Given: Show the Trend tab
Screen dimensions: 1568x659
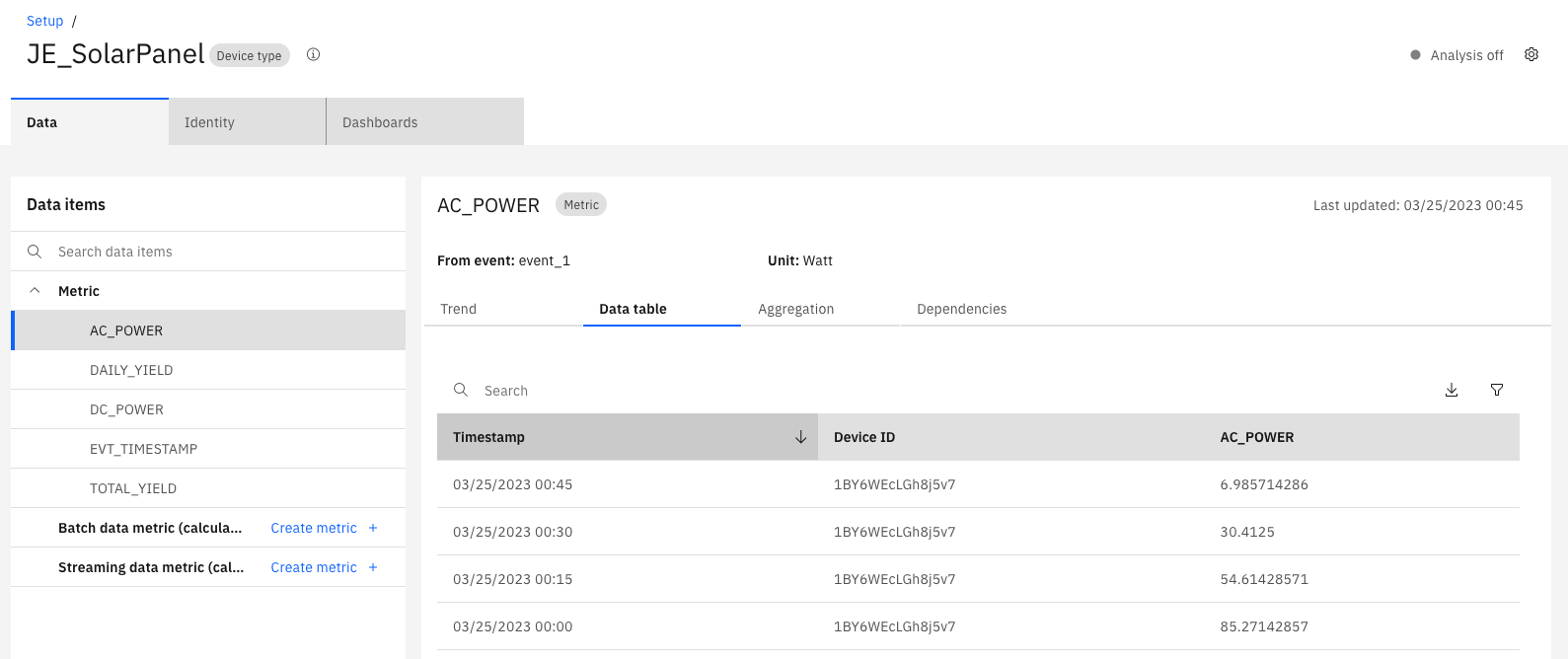Looking at the screenshot, I should (503, 309).
